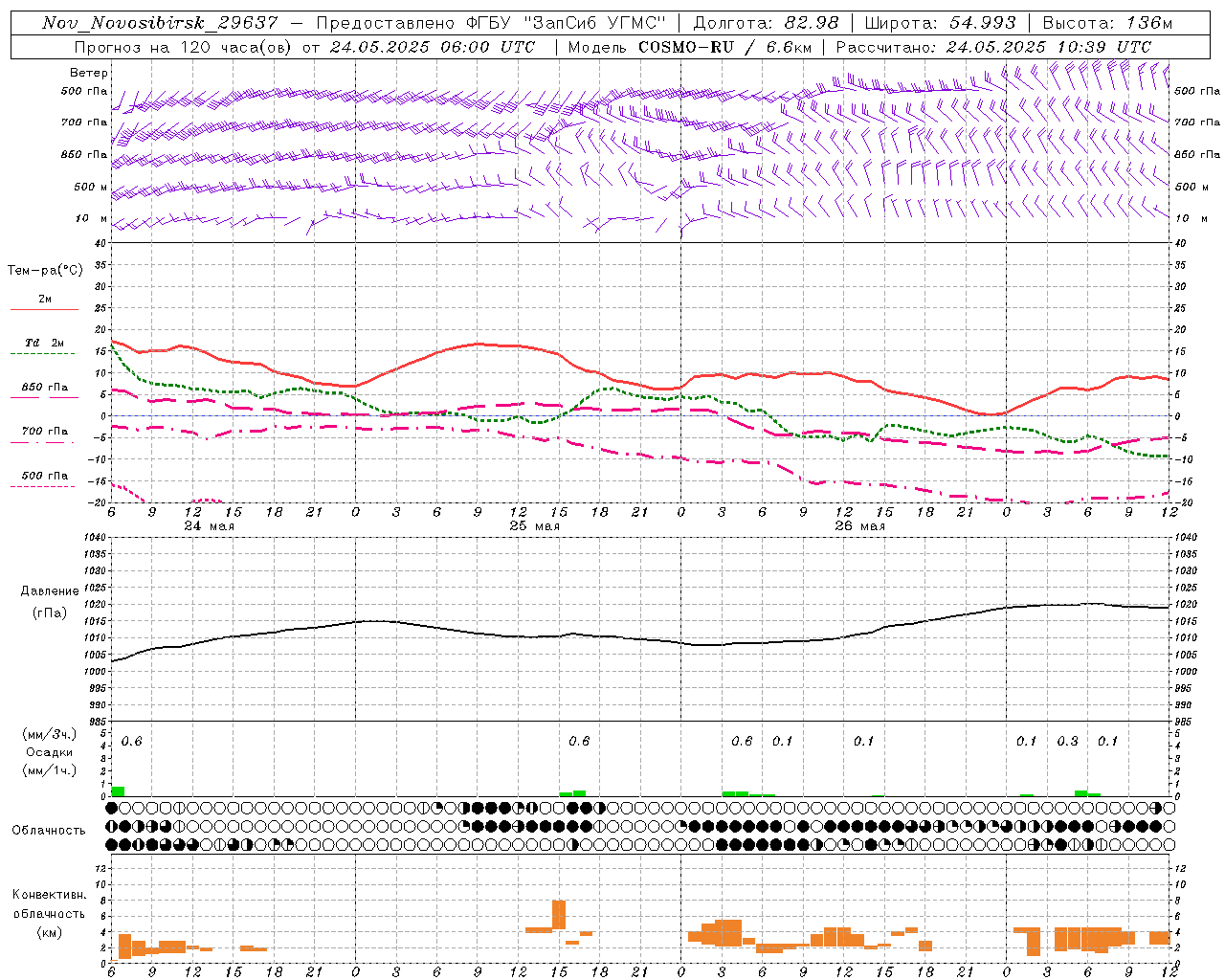Click the 25 мая date label
1225x980 pixels.
coord(534,526)
